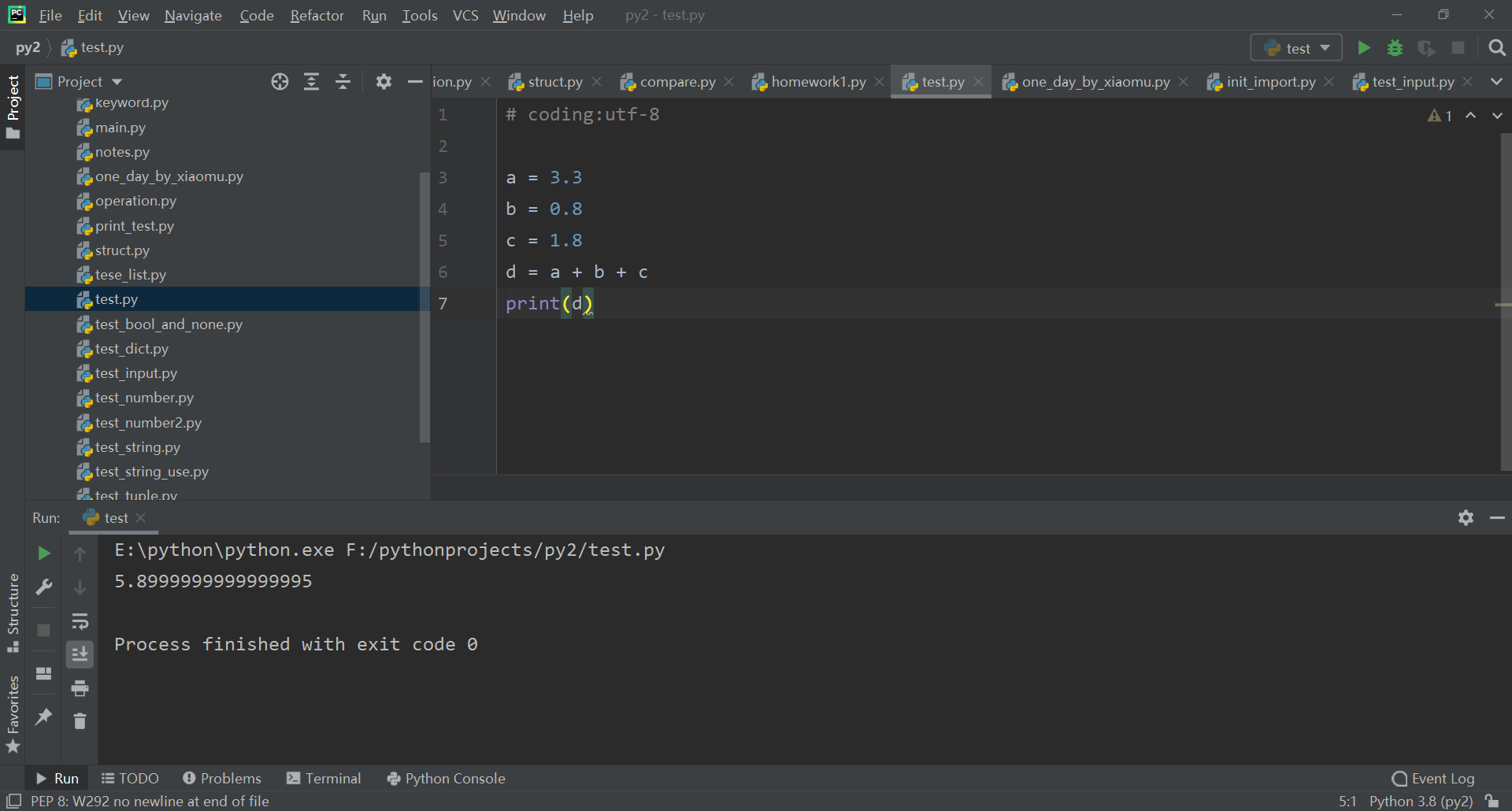Click the Stop square icon in top toolbar

1458,48
